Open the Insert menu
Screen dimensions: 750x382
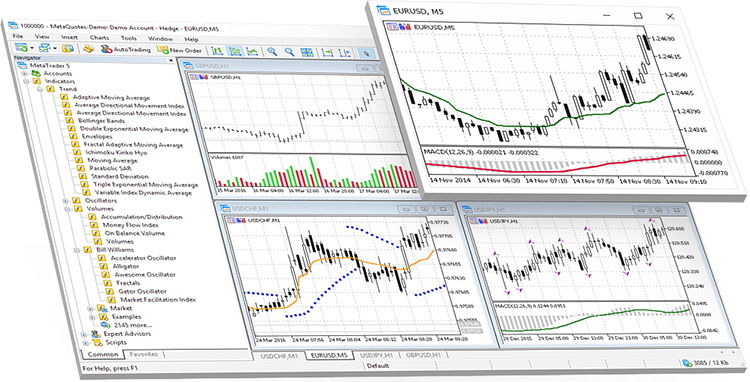click(69, 37)
